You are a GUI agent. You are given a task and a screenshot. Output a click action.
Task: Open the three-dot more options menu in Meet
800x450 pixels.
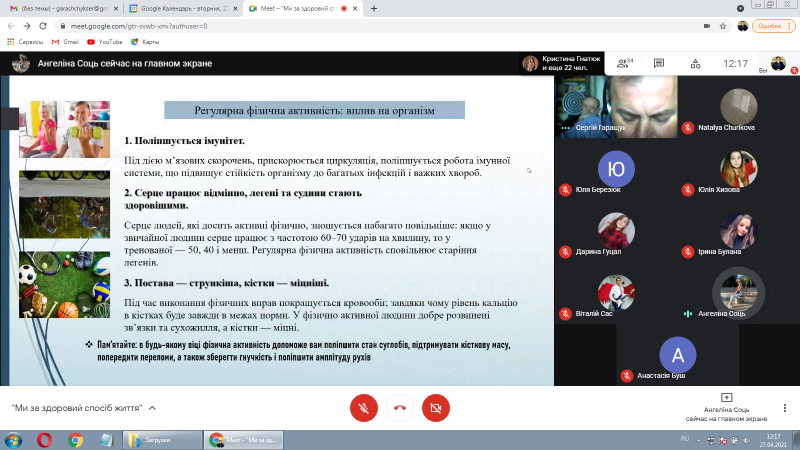pyautogui.click(x=785, y=408)
